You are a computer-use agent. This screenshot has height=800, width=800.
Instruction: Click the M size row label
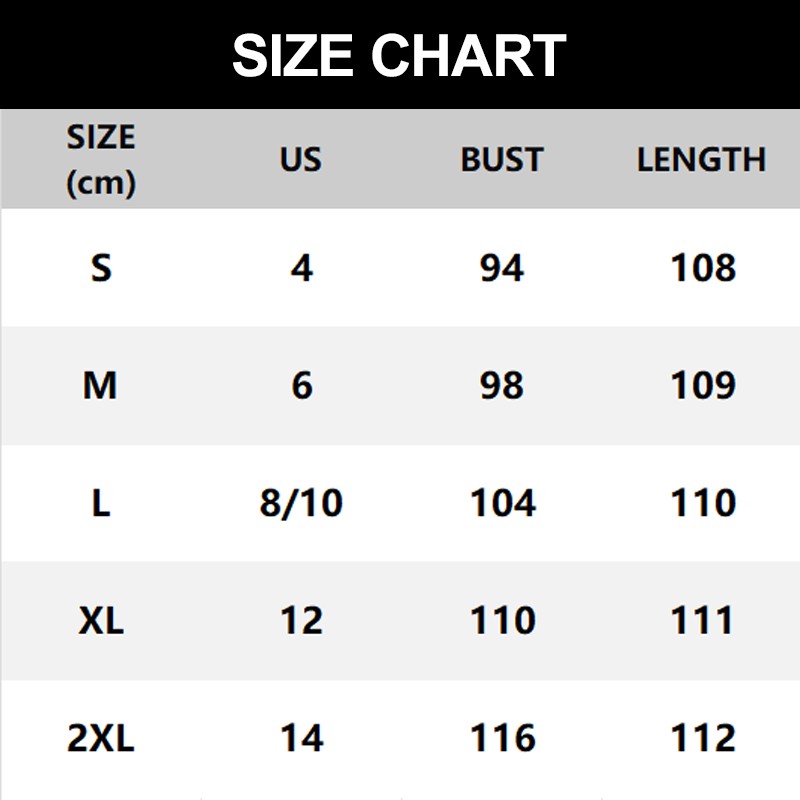100,385
